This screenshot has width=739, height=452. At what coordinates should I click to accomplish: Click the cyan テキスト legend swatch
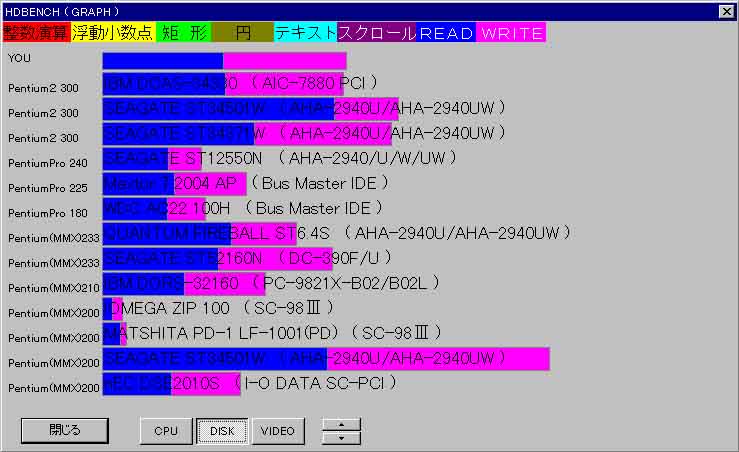pyautogui.click(x=306, y=33)
